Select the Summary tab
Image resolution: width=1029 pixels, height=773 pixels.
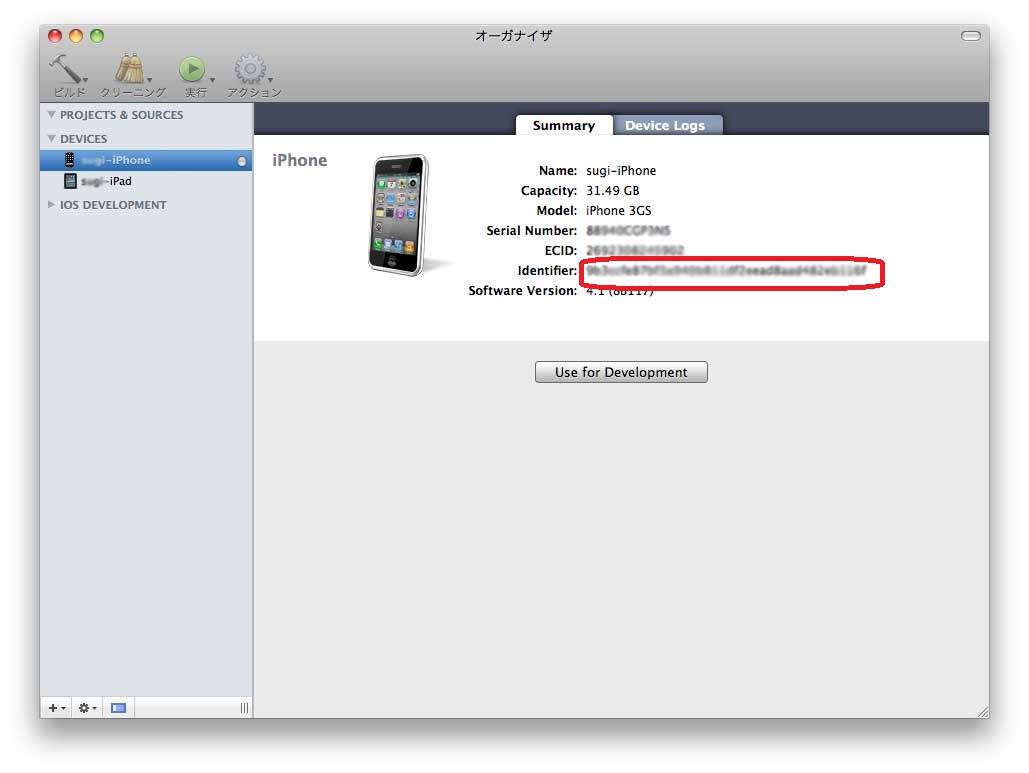[563, 125]
